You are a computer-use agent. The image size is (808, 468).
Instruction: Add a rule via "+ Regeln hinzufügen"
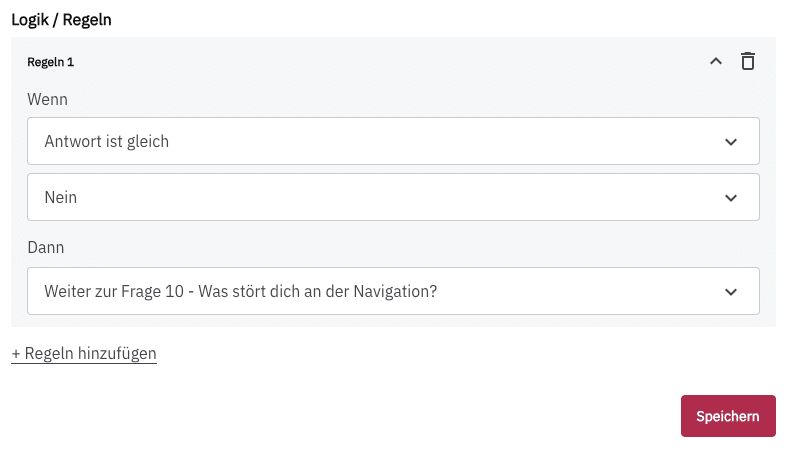coord(84,353)
